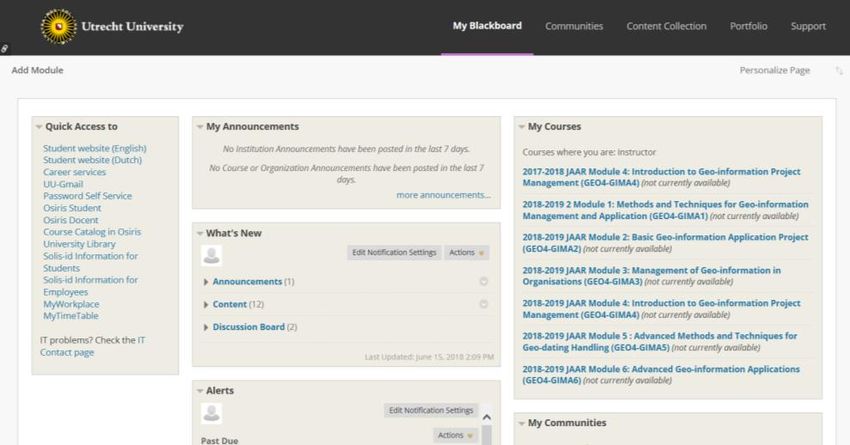Click the reorder arrows icon beside Personalize Page

[839, 70]
